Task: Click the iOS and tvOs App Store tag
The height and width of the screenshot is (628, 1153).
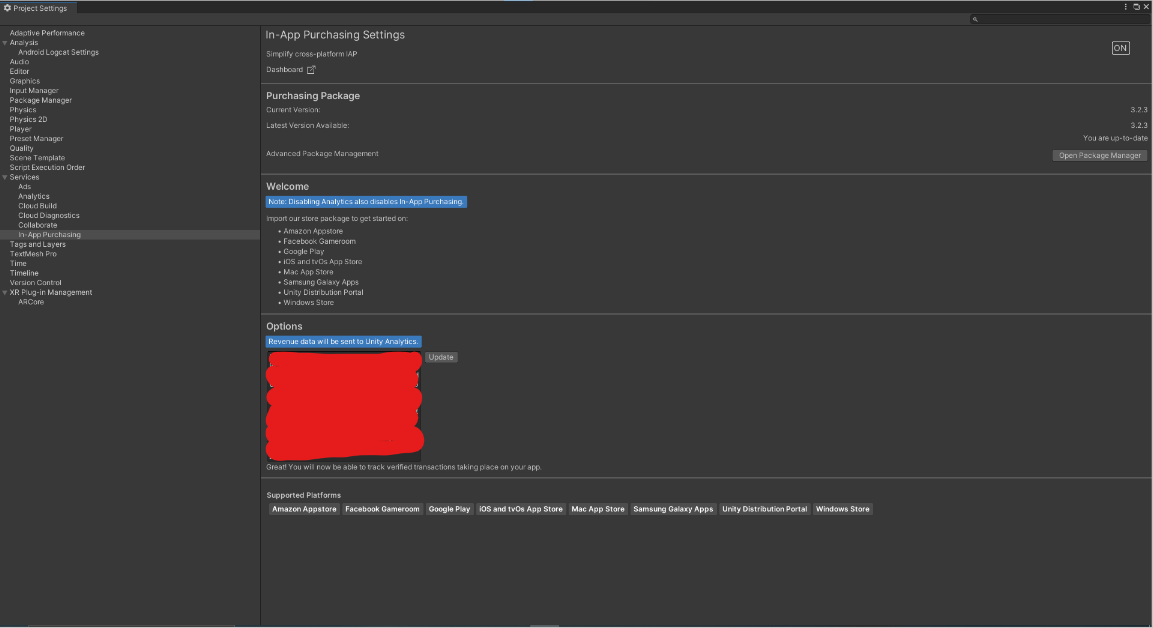Action: (521, 509)
